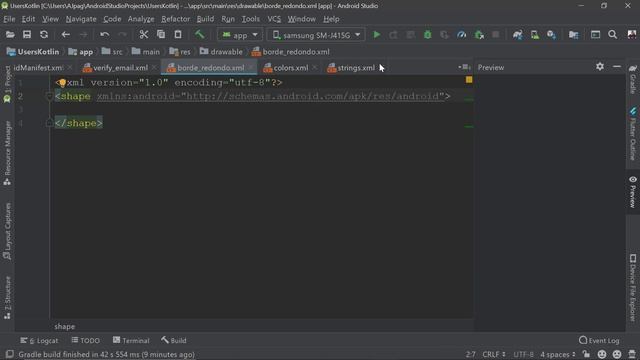The width and height of the screenshot is (640, 360).
Task: Change 4 spaces indent setting
Action: point(558,354)
